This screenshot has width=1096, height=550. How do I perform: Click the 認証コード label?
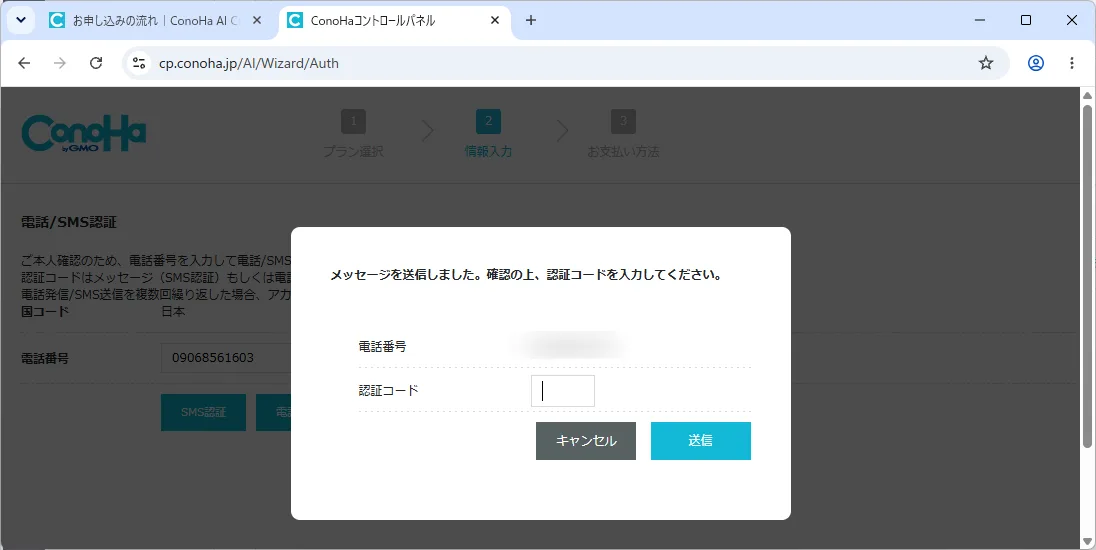pos(389,390)
